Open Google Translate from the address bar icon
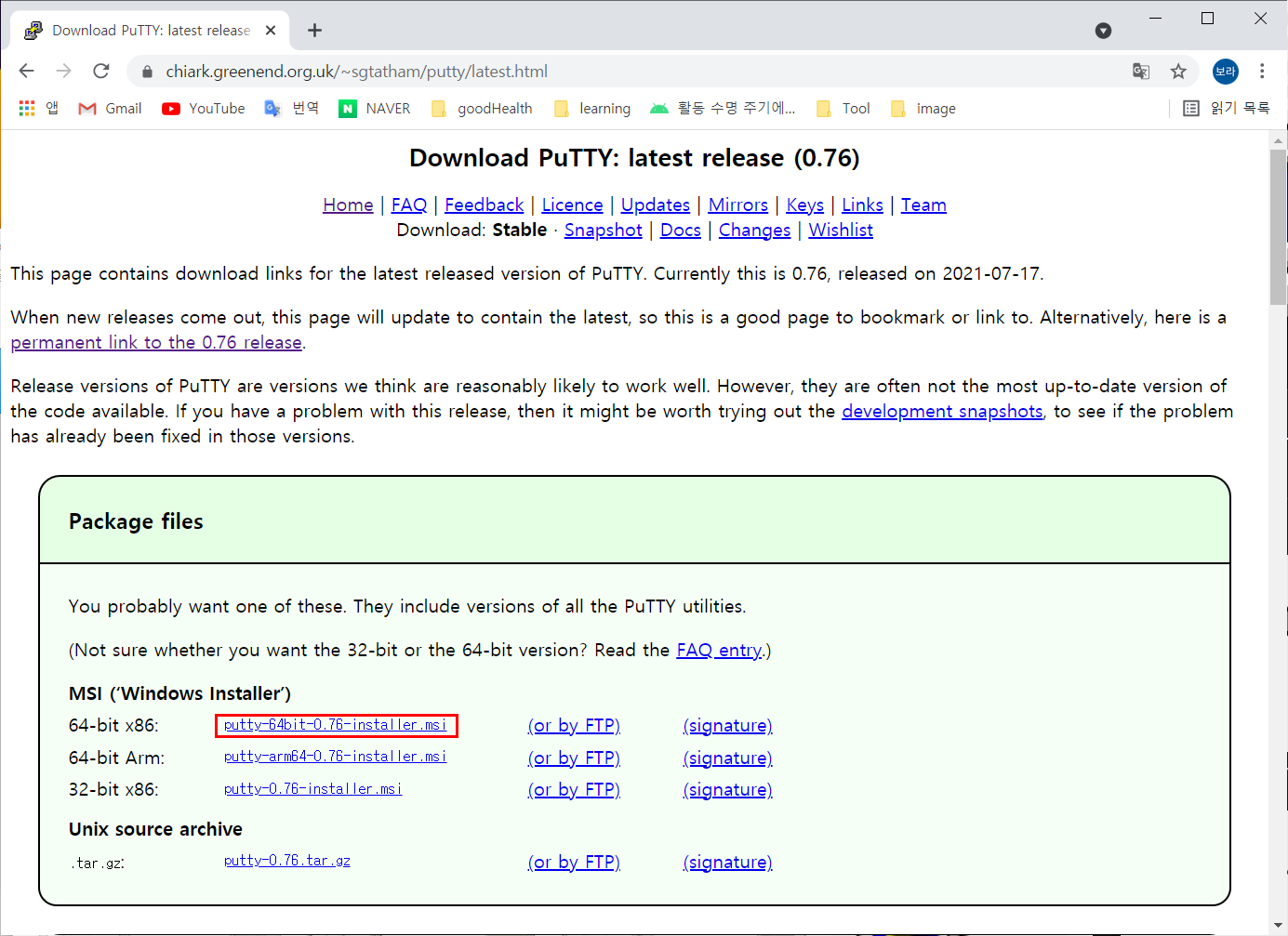Image resolution: width=1288 pixels, height=936 pixels. (x=1140, y=71)
